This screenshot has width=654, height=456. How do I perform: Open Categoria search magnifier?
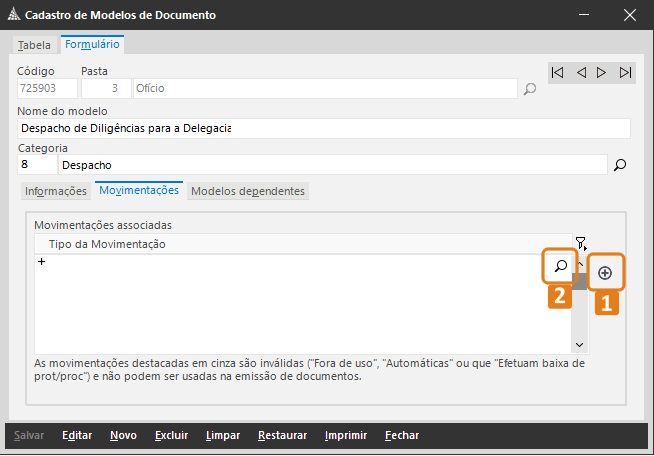tap(620, 165)
